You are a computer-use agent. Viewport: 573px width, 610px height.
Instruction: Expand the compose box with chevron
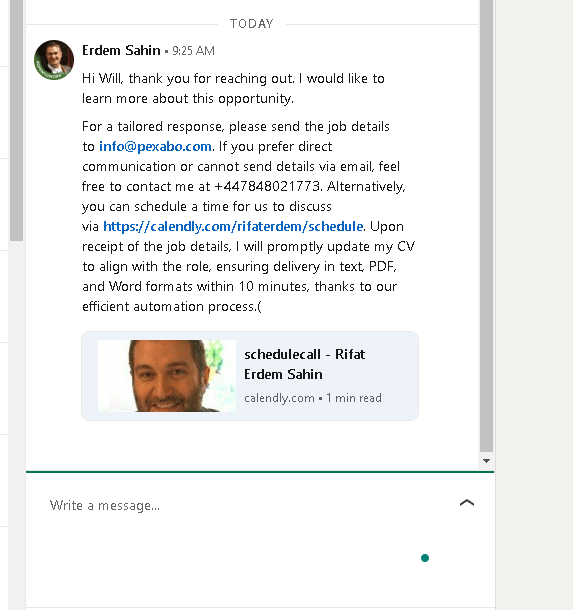467,503
